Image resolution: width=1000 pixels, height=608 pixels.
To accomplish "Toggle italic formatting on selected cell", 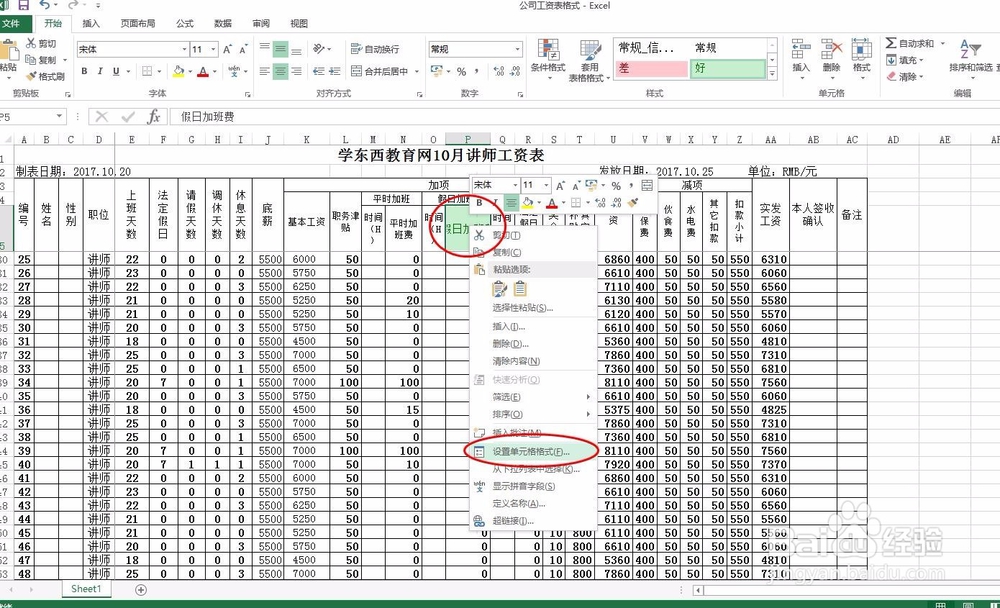I will (x=100, y=71).
